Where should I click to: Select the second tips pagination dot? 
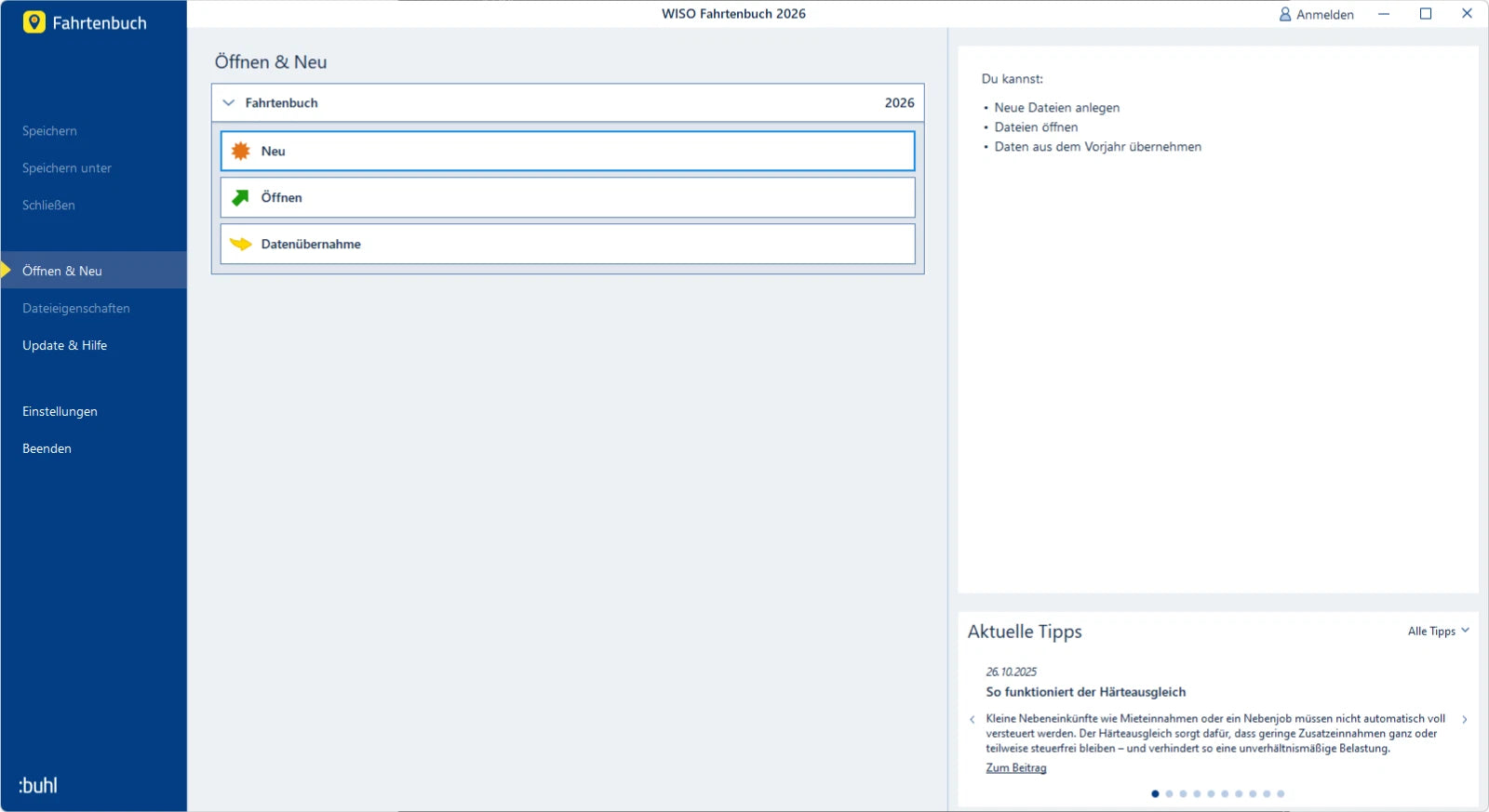pyautogui.click(x=1170, y=793)
